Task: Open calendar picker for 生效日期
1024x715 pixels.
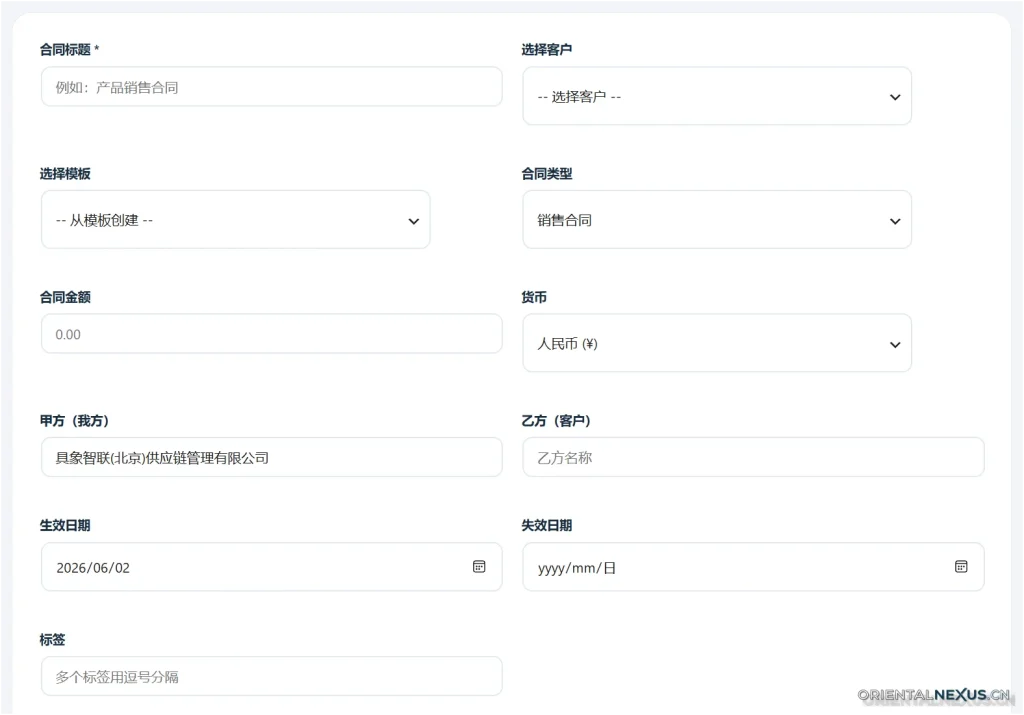Action: tap(479, 567)
